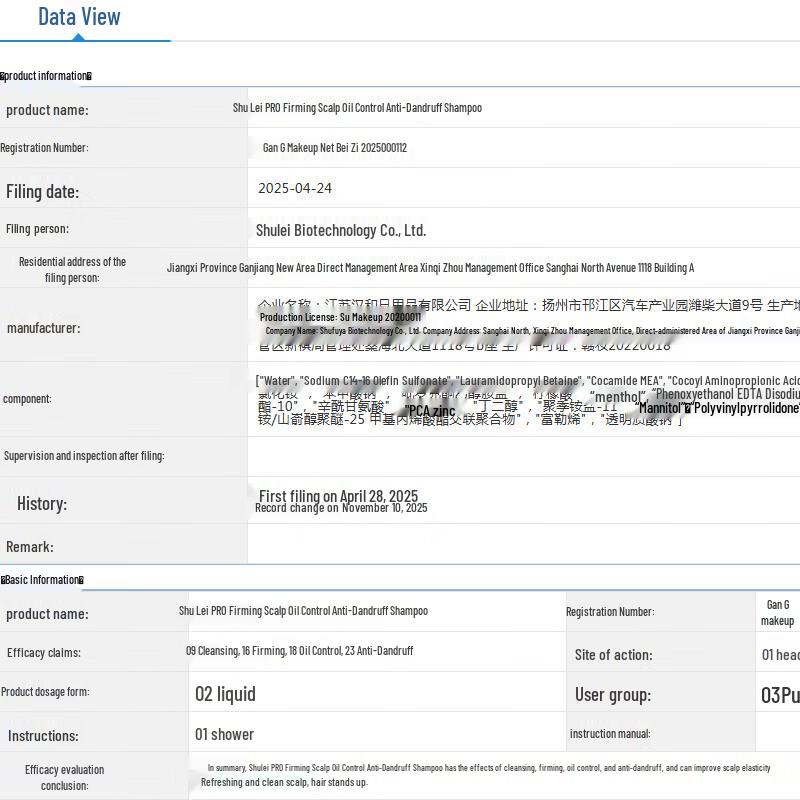Click 'Refreshing and clean scalp, hair stands up' text
800x800 pixels.
(284, 782)
